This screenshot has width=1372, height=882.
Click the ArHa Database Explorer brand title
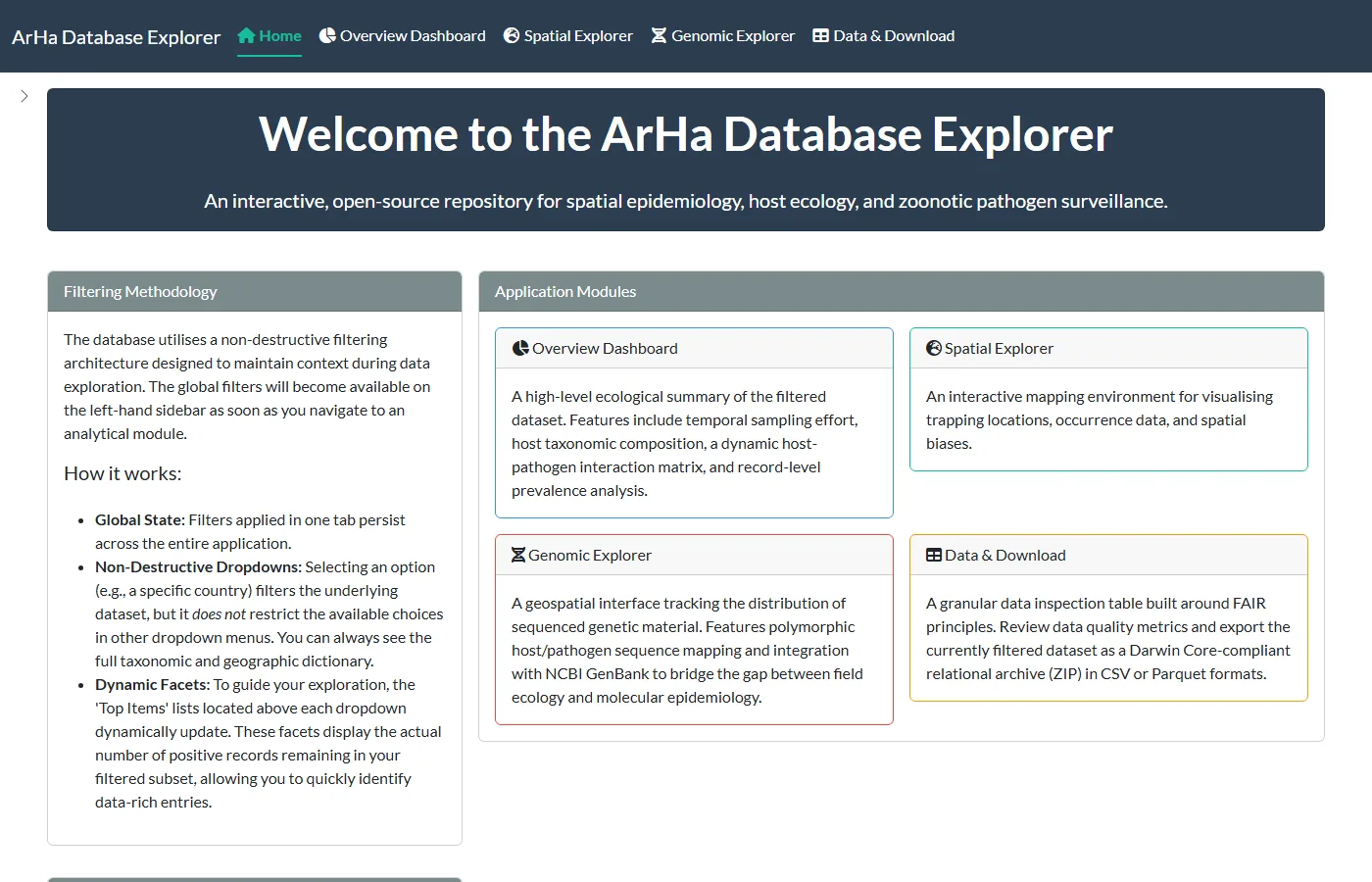tap(117, 37)
